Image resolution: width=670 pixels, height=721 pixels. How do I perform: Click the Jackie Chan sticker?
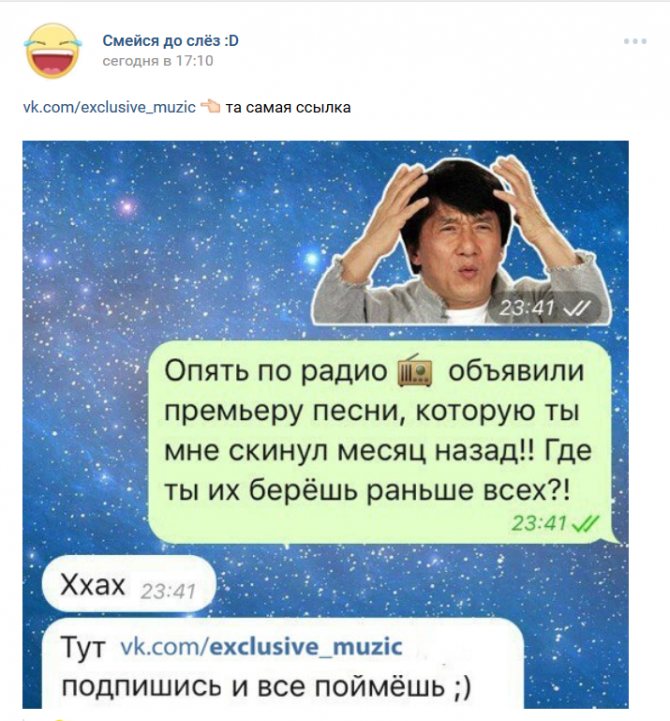pyautogui.click(x=462, y=240)
